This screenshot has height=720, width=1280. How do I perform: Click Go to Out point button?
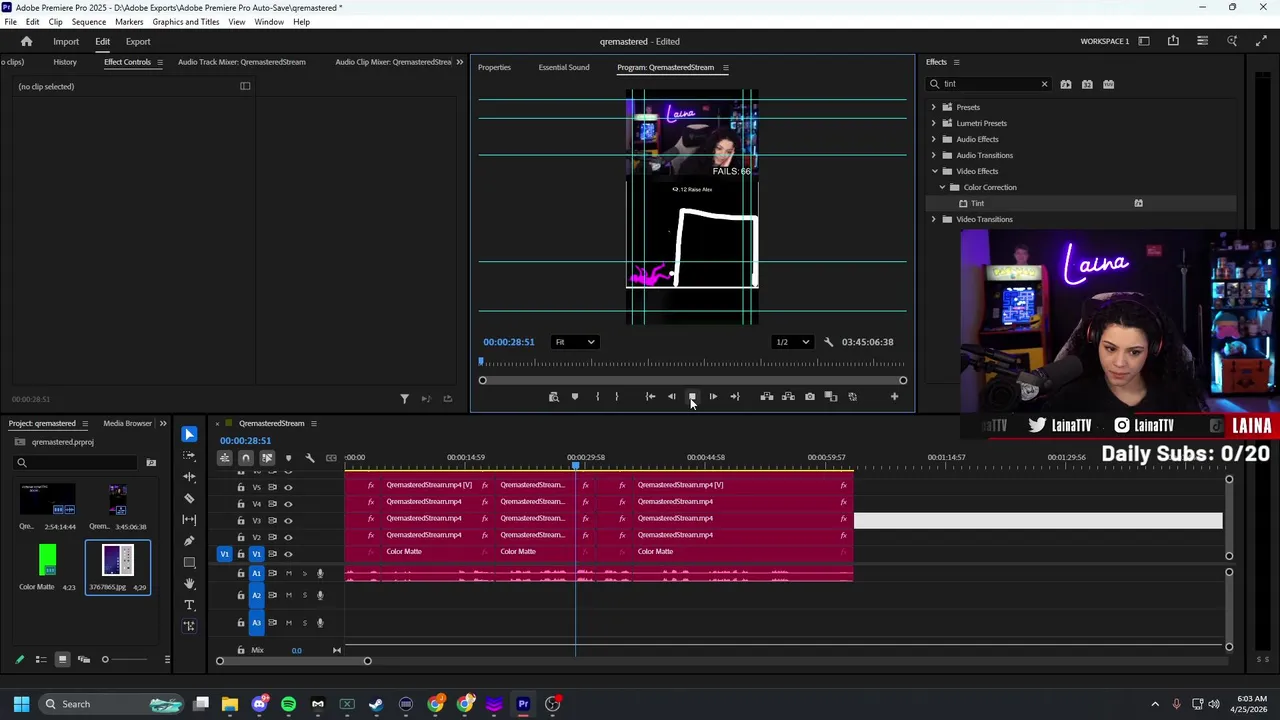point(735,397)
